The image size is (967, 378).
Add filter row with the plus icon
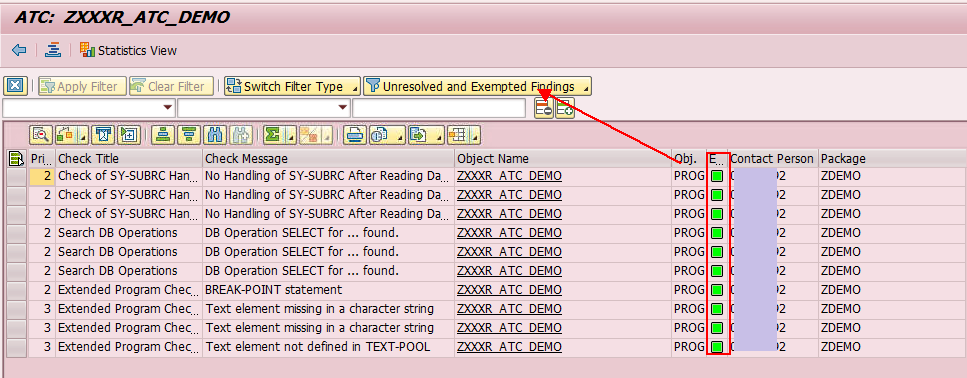[x=565, y=108]
